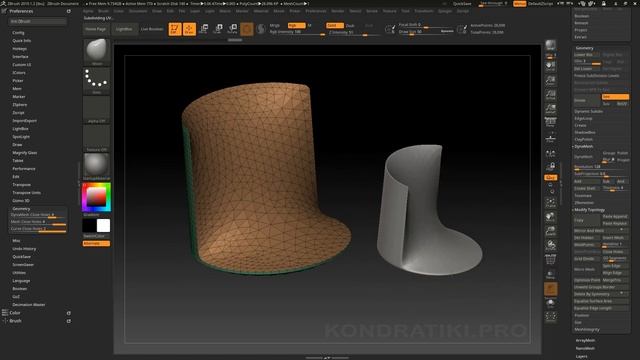Screen dimensions: 640x360
Task: Toggle the orange Menus button
Action: (x=520, y=4)
